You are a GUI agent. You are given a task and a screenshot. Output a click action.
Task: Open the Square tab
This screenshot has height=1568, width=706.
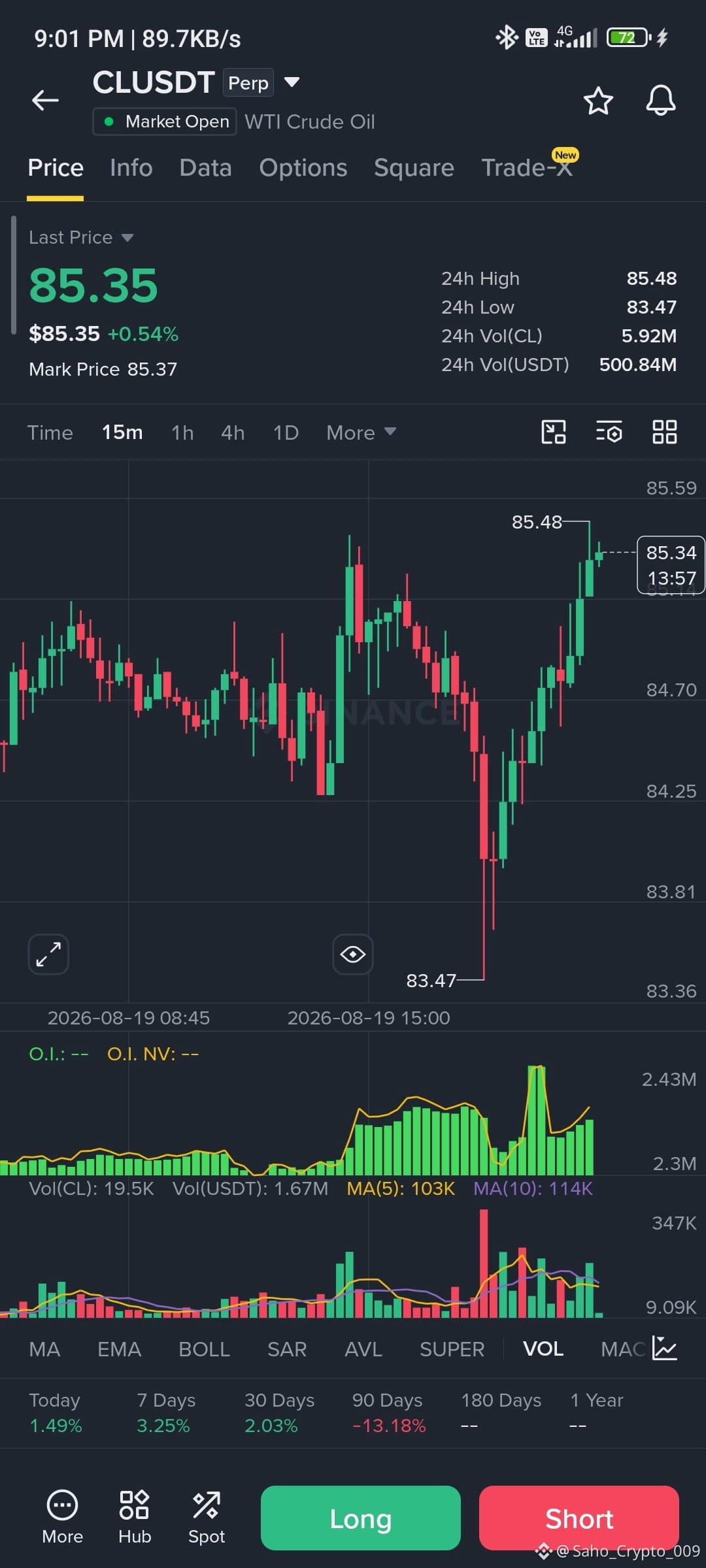(414, 169)
